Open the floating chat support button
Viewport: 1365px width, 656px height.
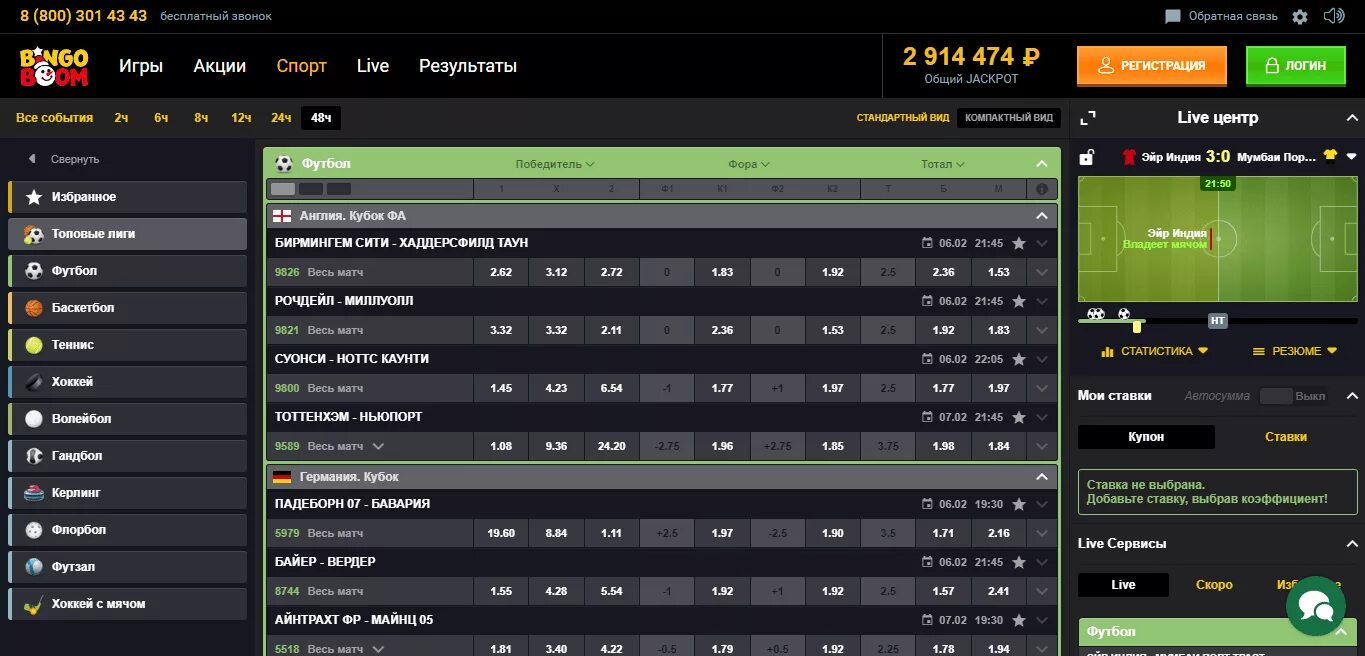(1315, 606)
